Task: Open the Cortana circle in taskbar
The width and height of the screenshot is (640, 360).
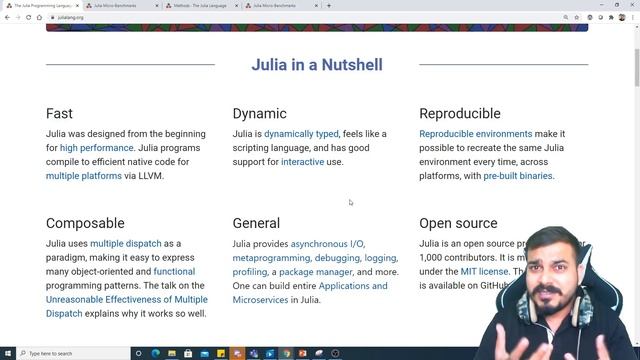Action: point(139,353)
